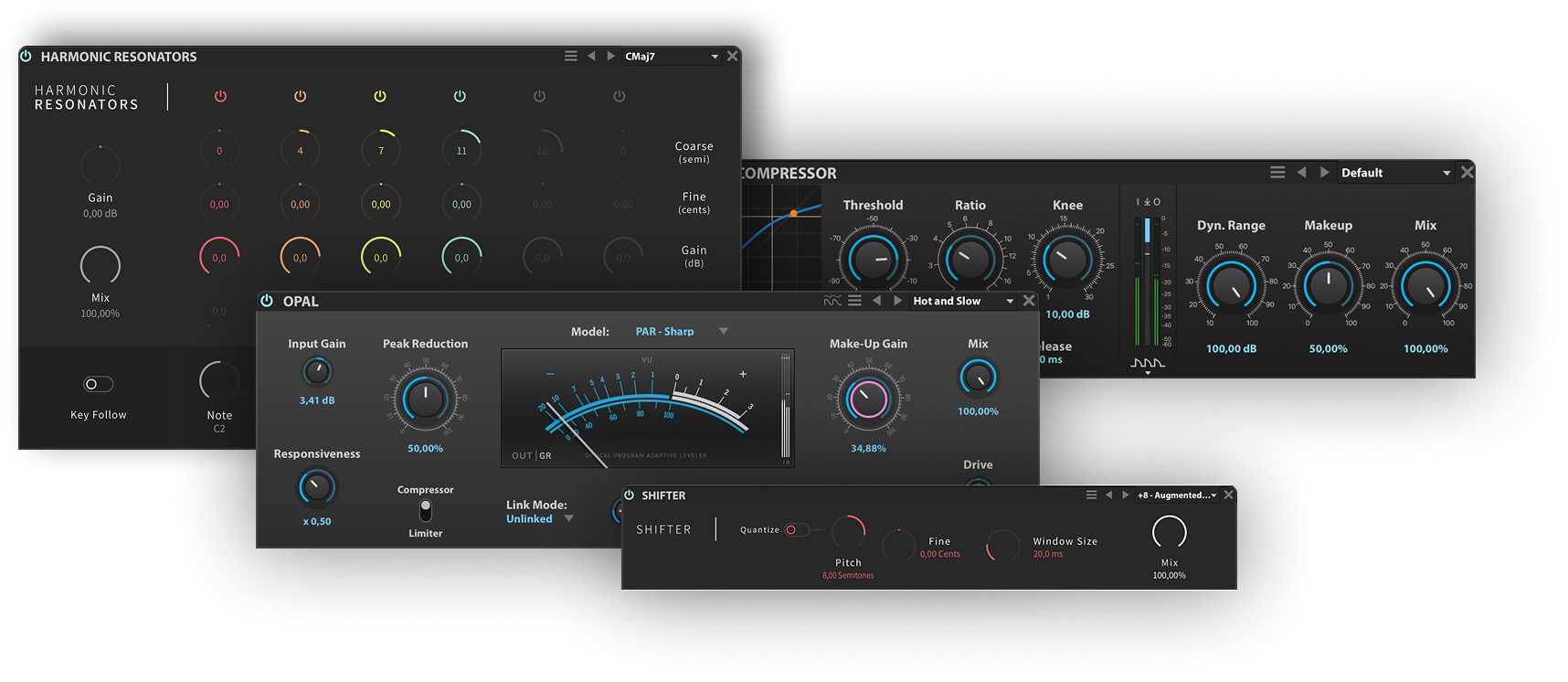The image size is (1568, 682).
Task: Click the Compressor Ratio knob
Action: point(970,259)
